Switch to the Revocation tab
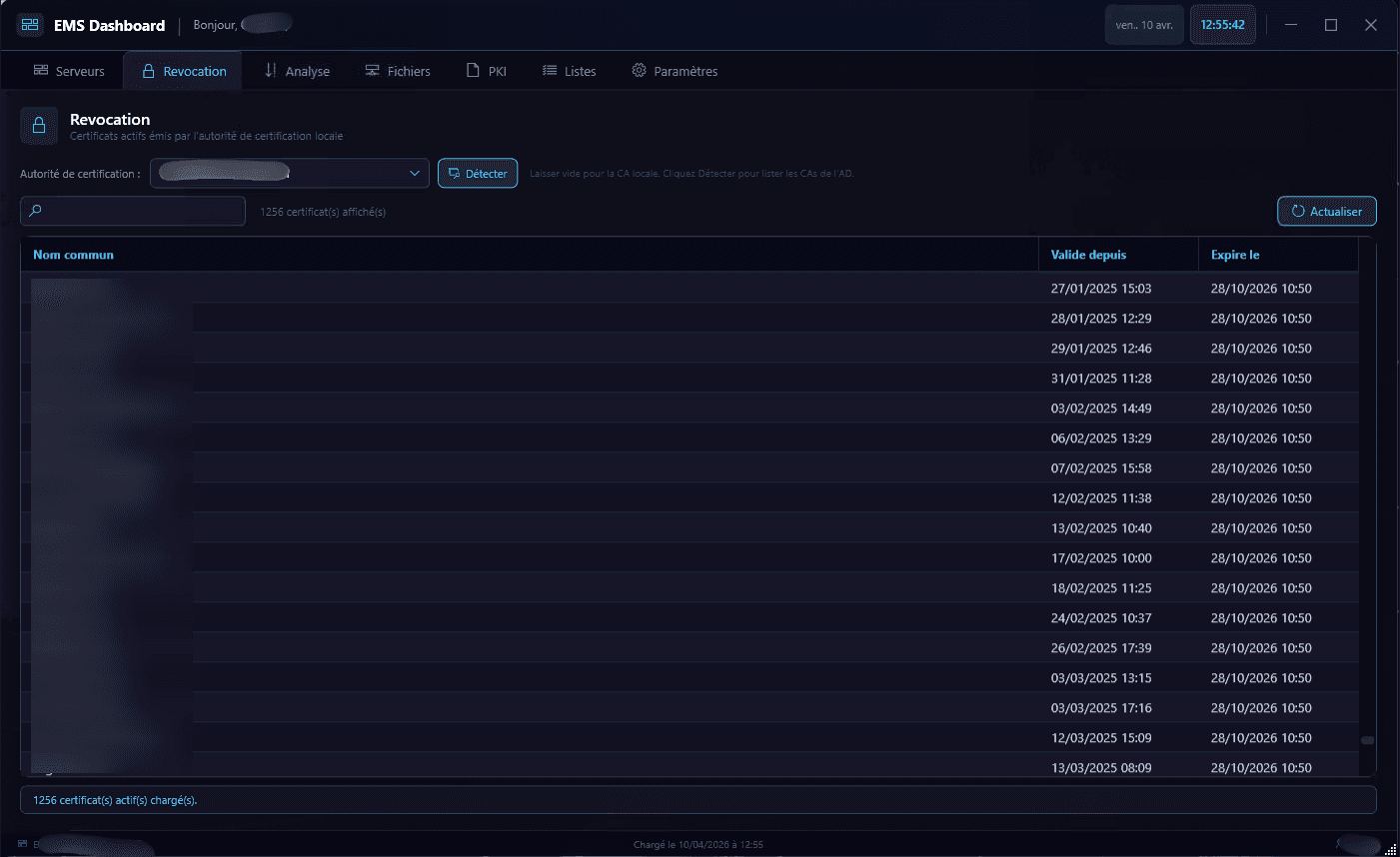1400x857 pixels. click(x=183, y=71)
